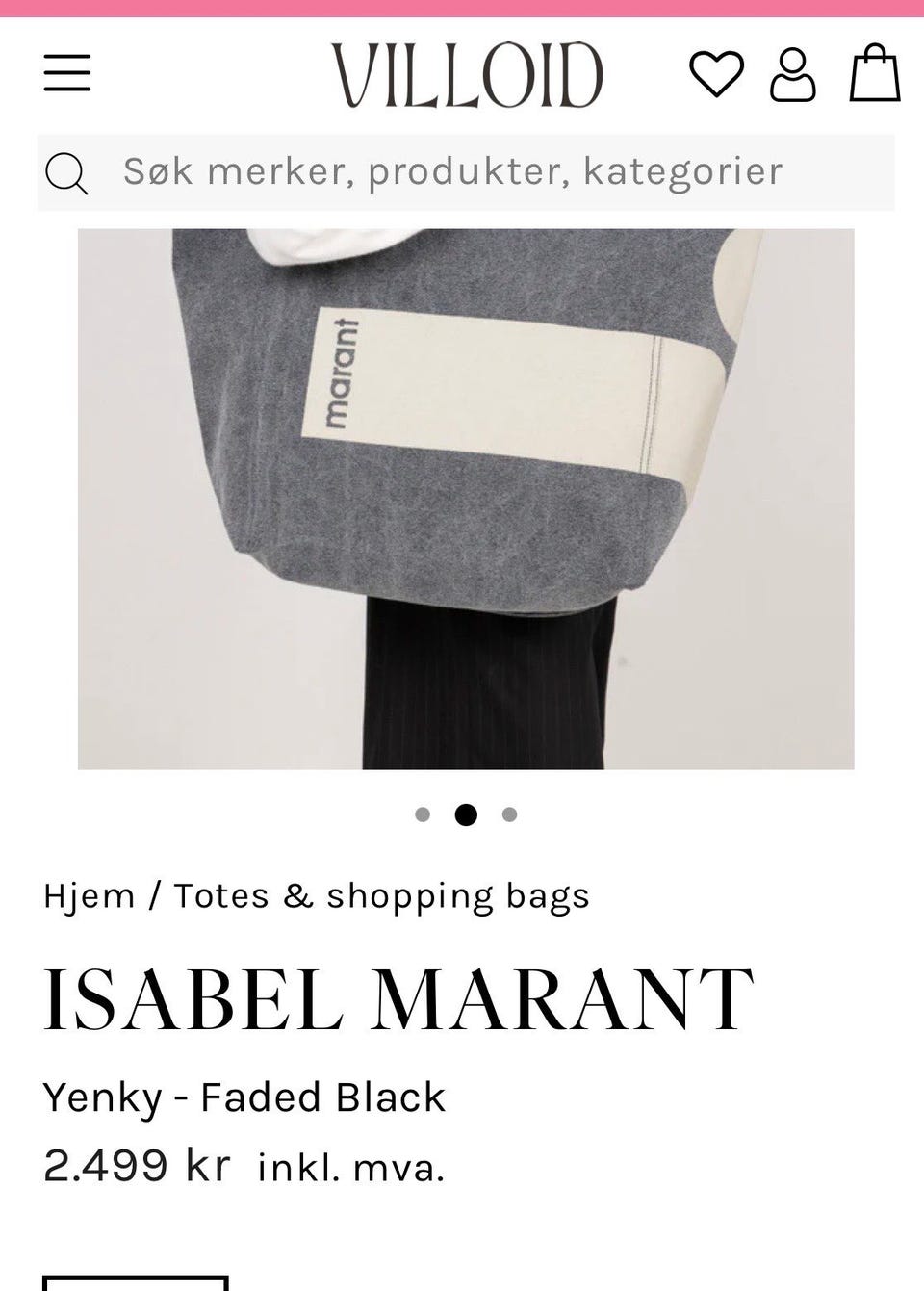Open the wishlist heart icon
924x1291 pixels.
pos(716,74)
